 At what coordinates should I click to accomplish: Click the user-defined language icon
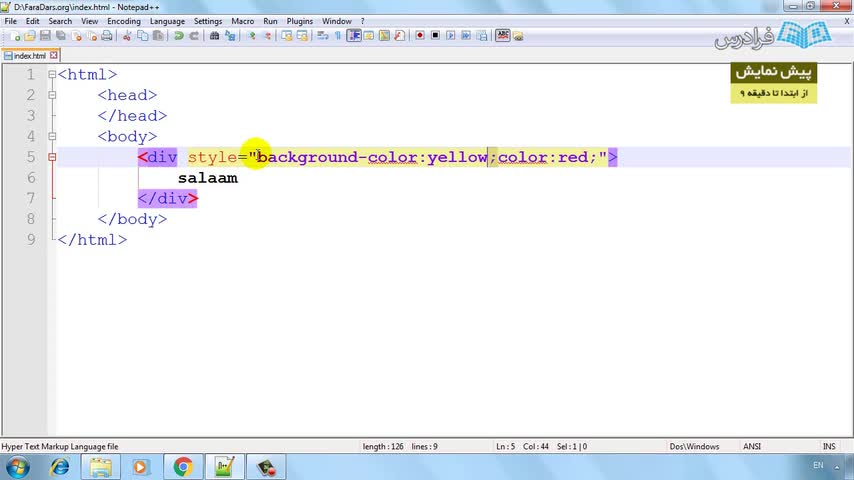pos(369,36)
